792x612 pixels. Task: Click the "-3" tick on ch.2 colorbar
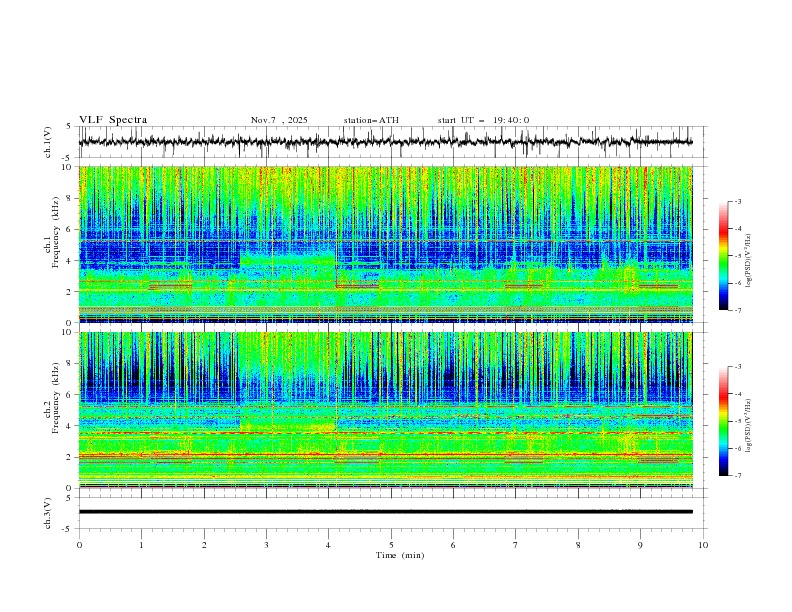(738, 367)
